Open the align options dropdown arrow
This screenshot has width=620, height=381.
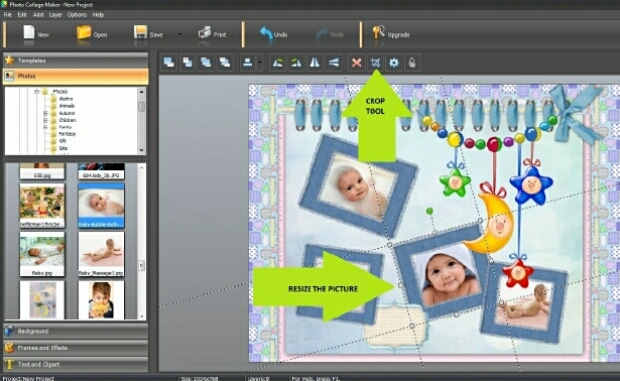click(x=259, y=62)
